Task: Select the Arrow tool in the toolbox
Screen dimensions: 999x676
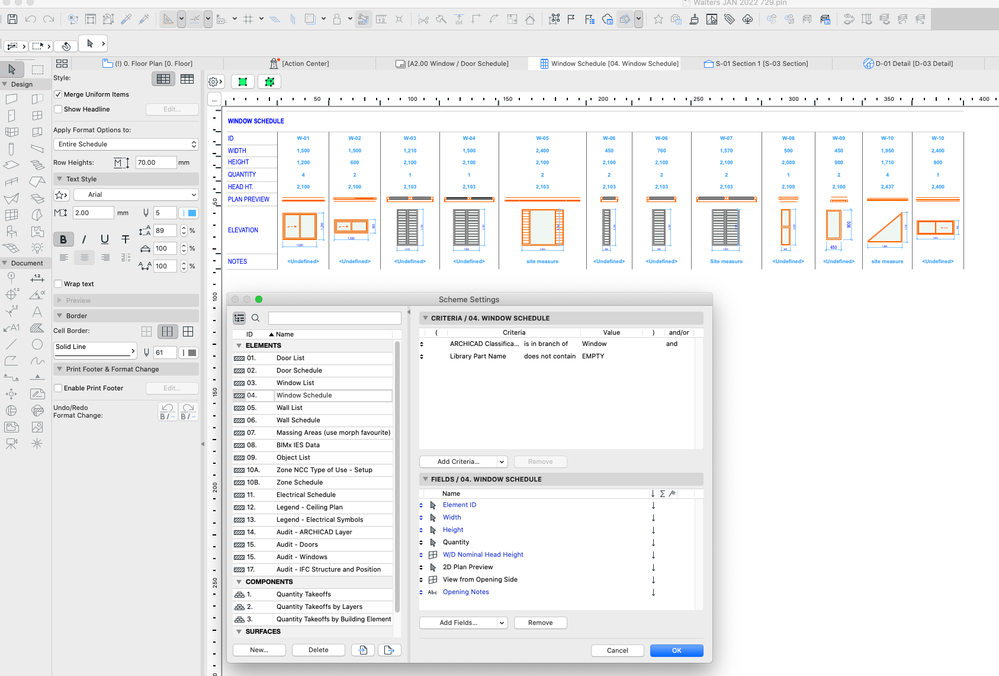Action: [x=12, y=70]
